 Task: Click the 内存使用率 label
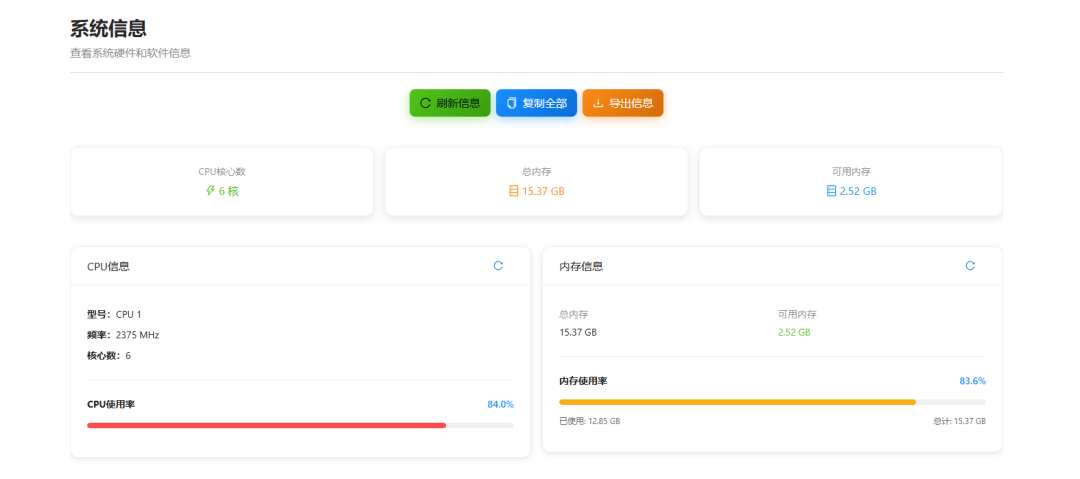tap(583, 381)
